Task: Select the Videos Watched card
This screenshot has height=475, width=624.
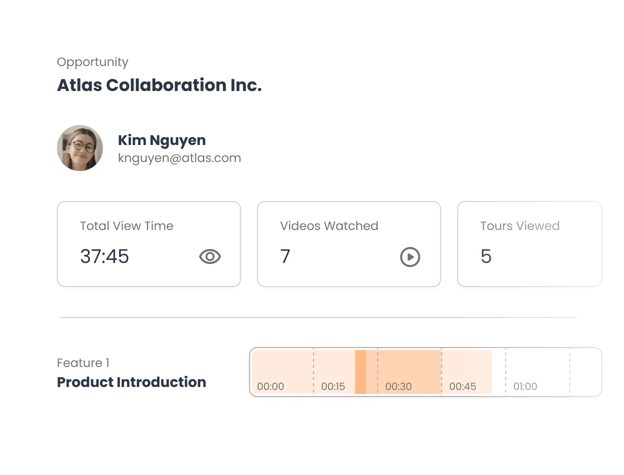Action: coord(349,244)
